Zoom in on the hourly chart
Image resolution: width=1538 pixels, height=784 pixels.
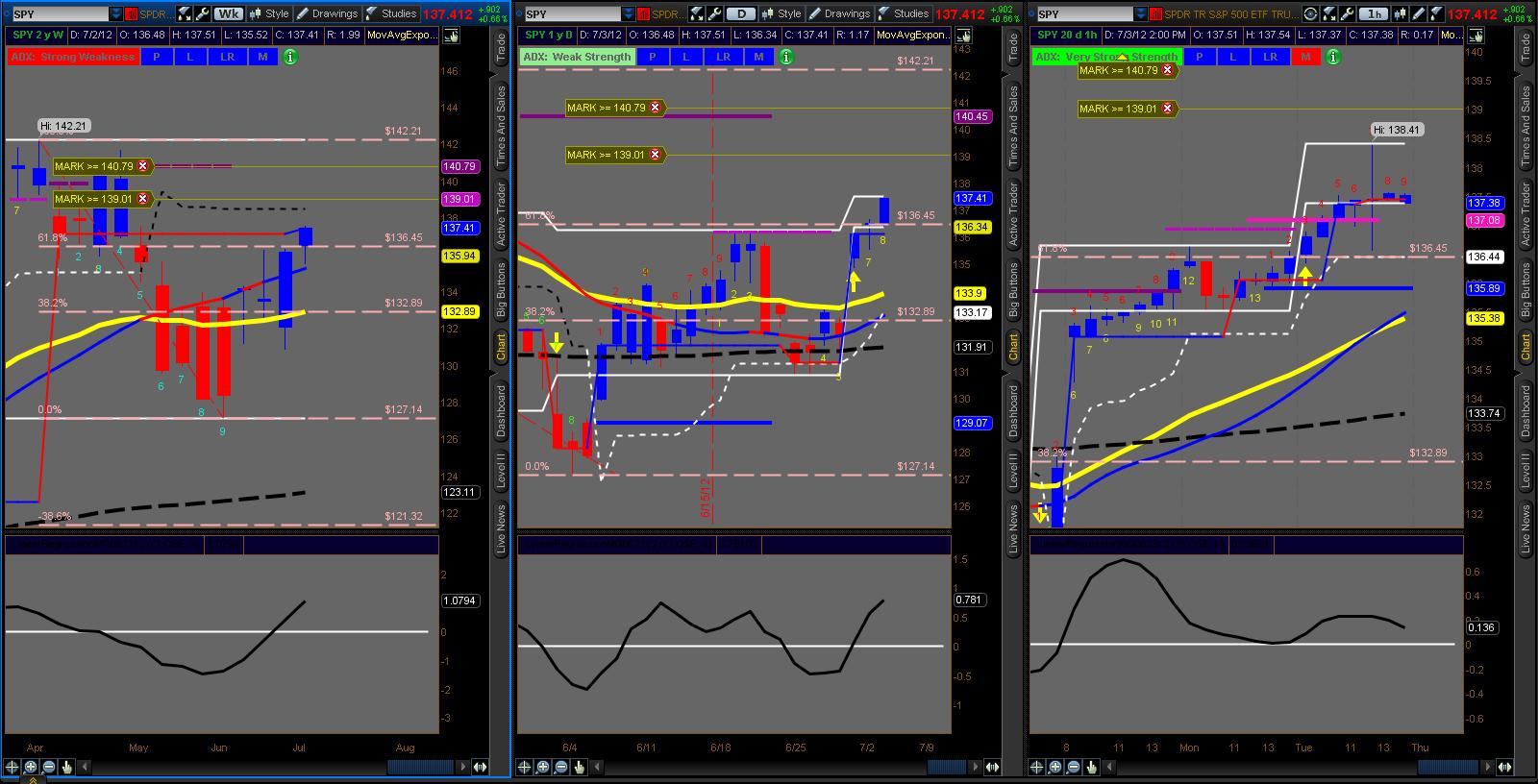[1055, 767]
